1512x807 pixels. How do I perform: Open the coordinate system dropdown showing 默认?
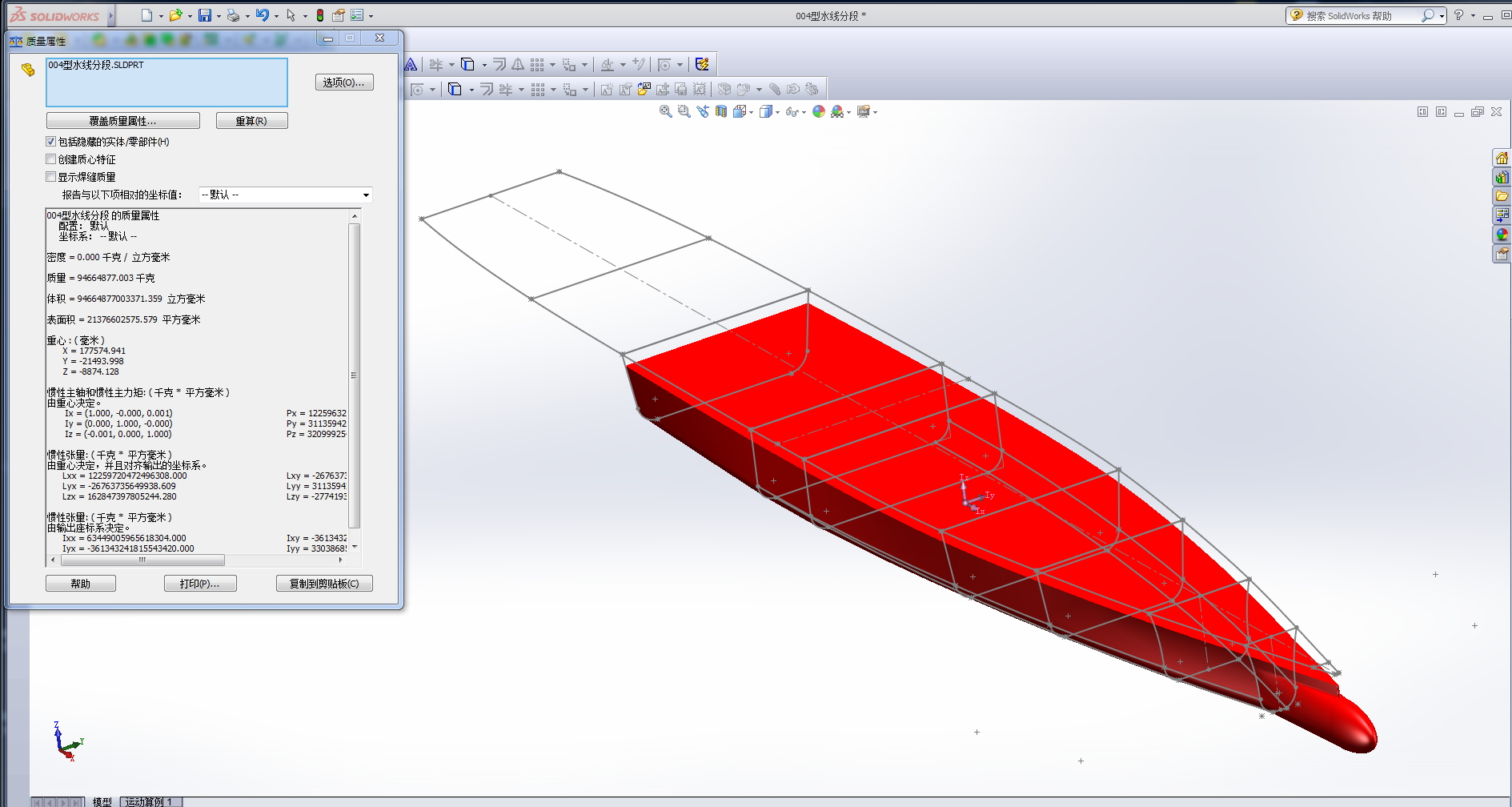[x=286, y=195]
